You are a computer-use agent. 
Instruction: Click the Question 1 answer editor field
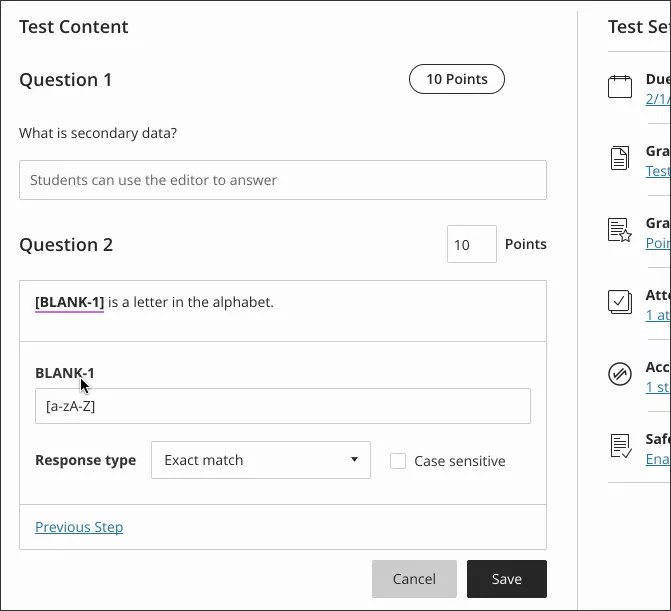click(x=282, y=180)
